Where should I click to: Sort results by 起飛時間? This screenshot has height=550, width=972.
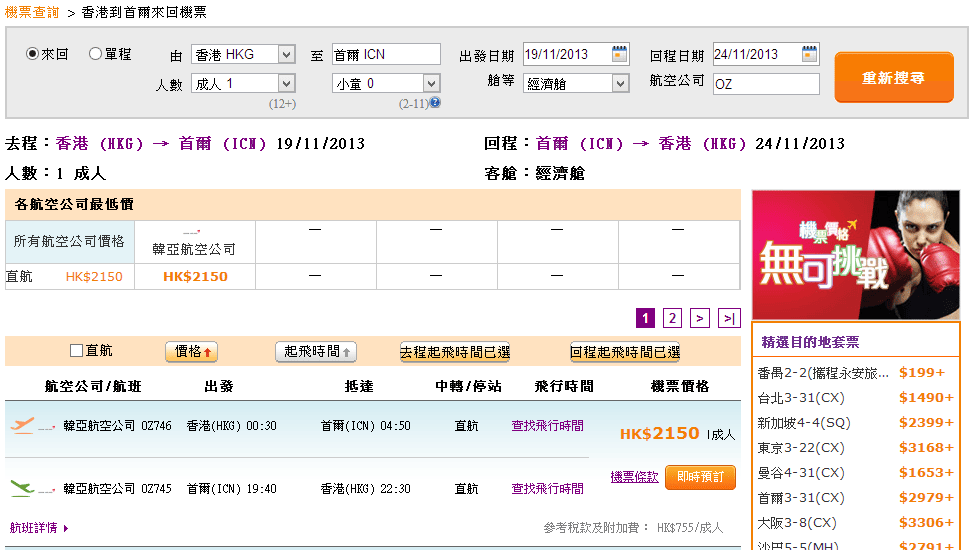pos(316,352)
